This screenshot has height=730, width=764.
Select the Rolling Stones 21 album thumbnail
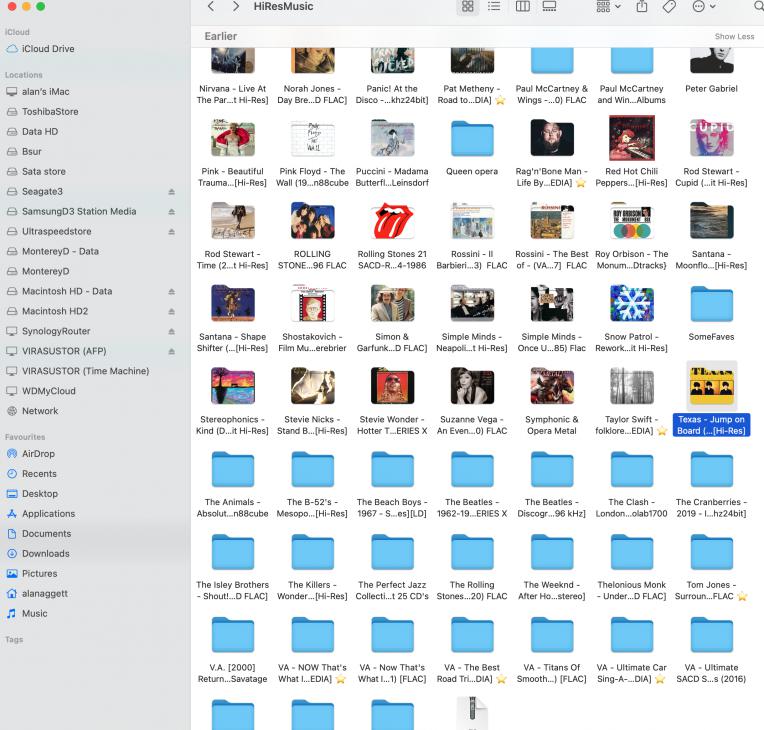click(392, 221)
